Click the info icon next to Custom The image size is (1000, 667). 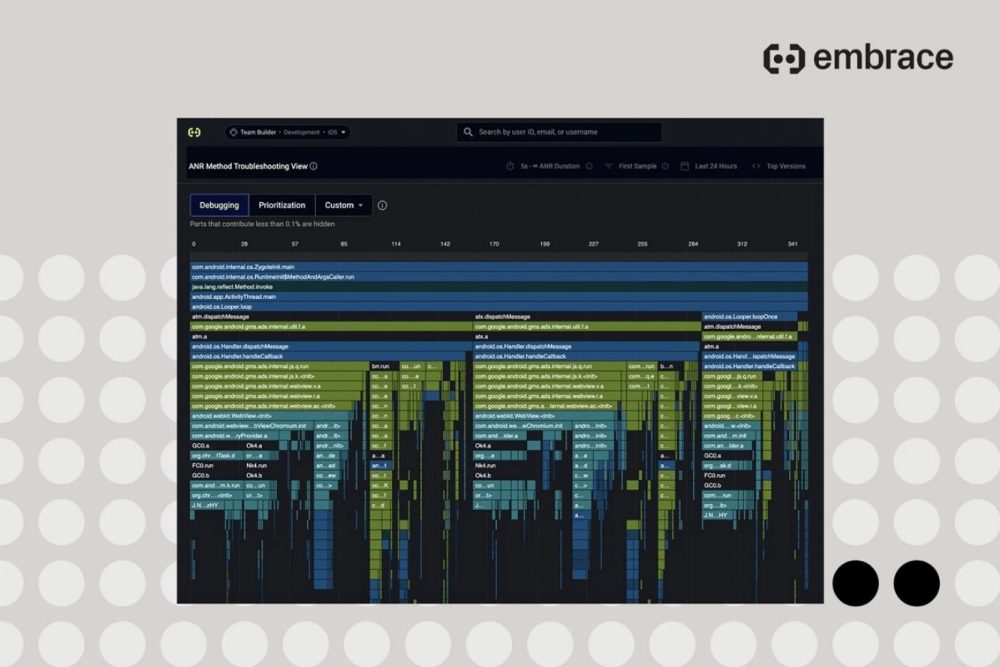[x=382, y=205]
